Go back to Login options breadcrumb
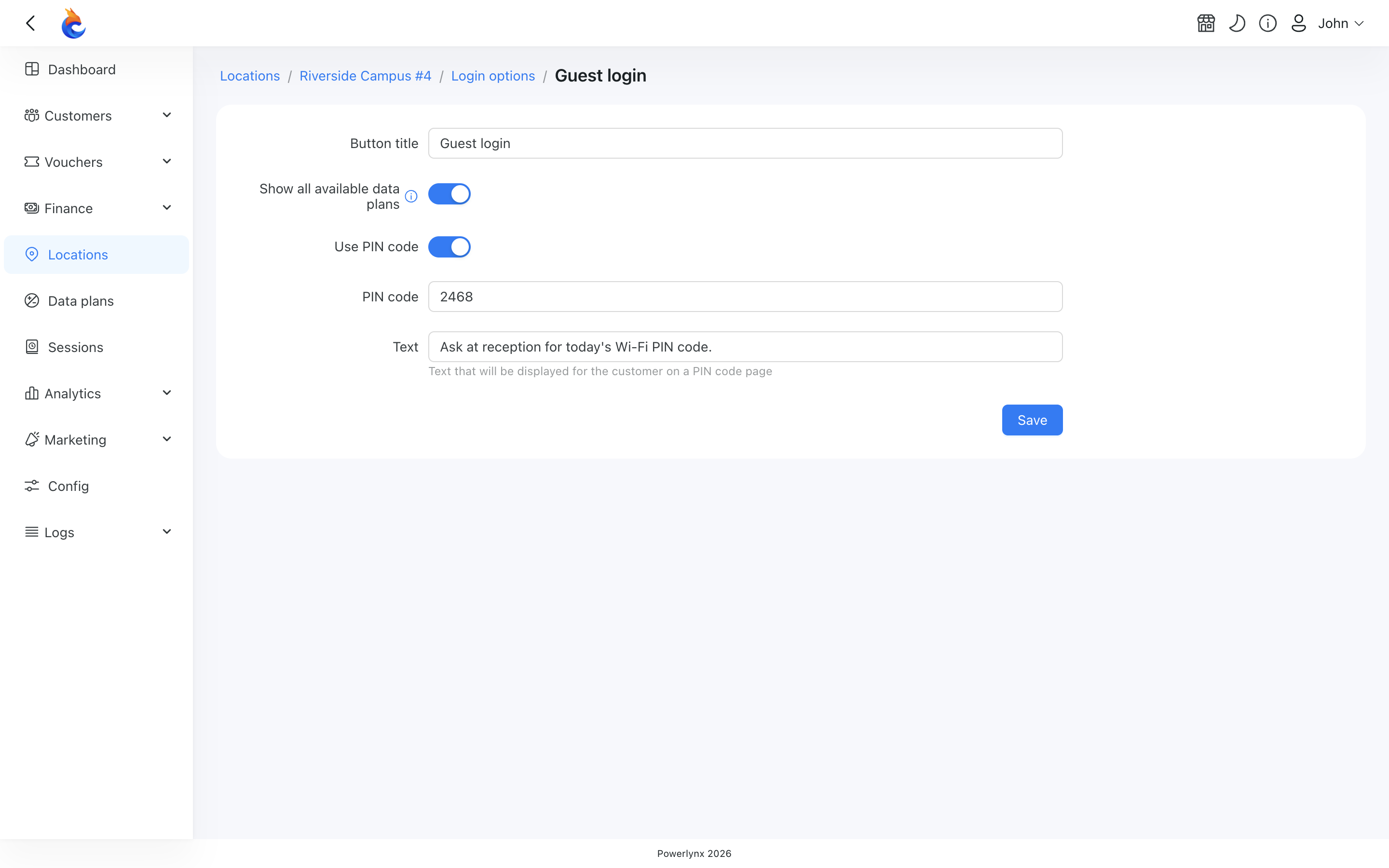This screenshot has height=868, width=1389. coord(493,76)
